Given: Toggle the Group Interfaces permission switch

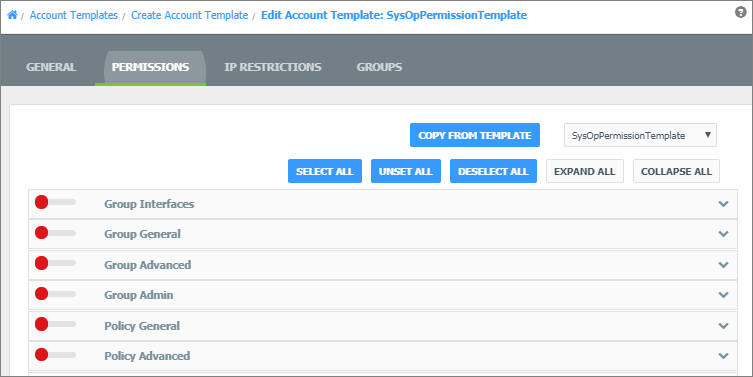Looking at the screenshot, I should click(x=55, y=202).
